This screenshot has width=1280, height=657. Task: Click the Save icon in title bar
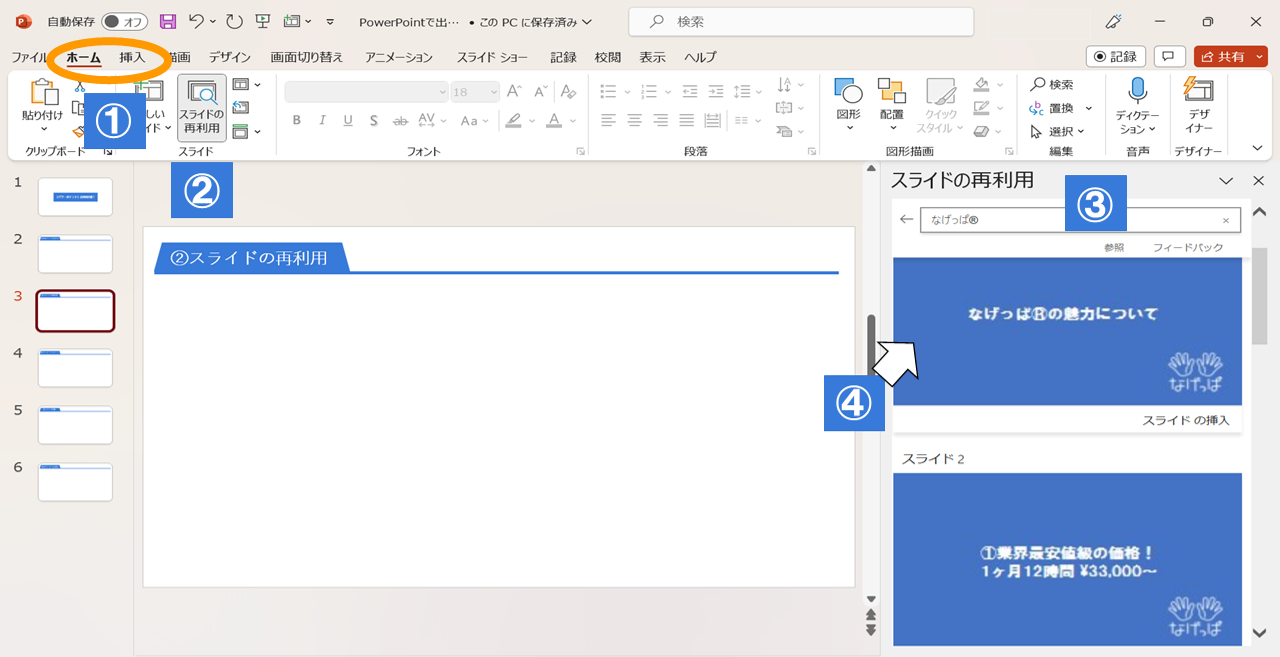167,21
